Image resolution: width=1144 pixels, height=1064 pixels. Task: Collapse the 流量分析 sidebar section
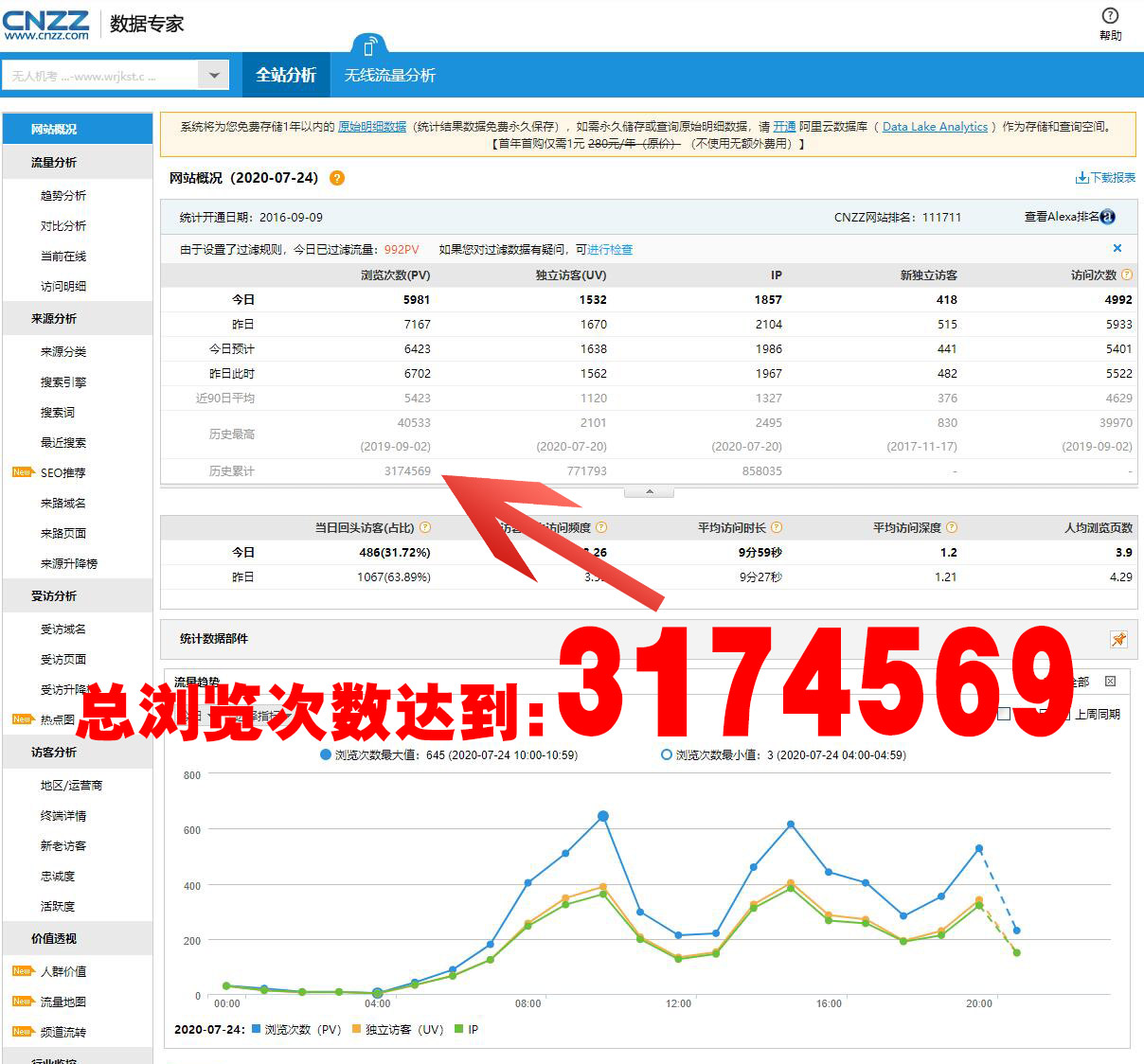click(x=77, y=162)
